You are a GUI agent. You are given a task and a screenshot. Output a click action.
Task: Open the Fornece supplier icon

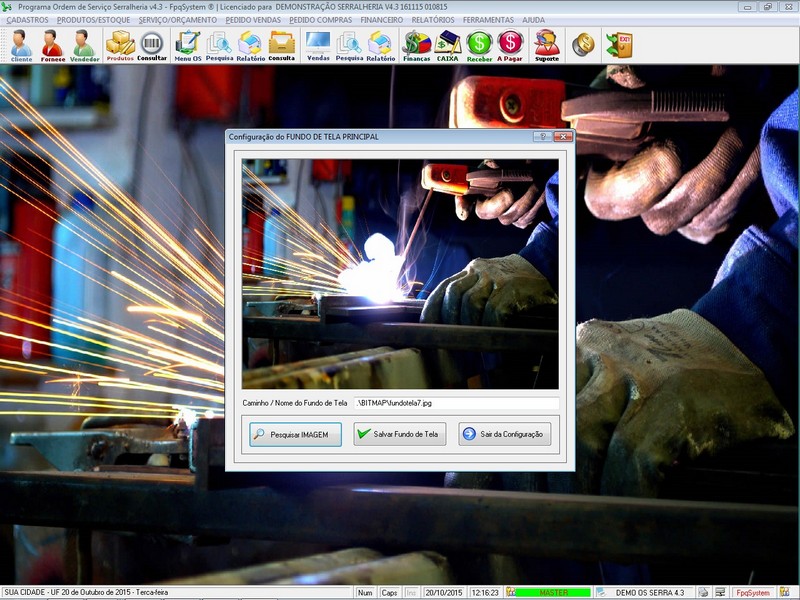click(x=53, y=45)
